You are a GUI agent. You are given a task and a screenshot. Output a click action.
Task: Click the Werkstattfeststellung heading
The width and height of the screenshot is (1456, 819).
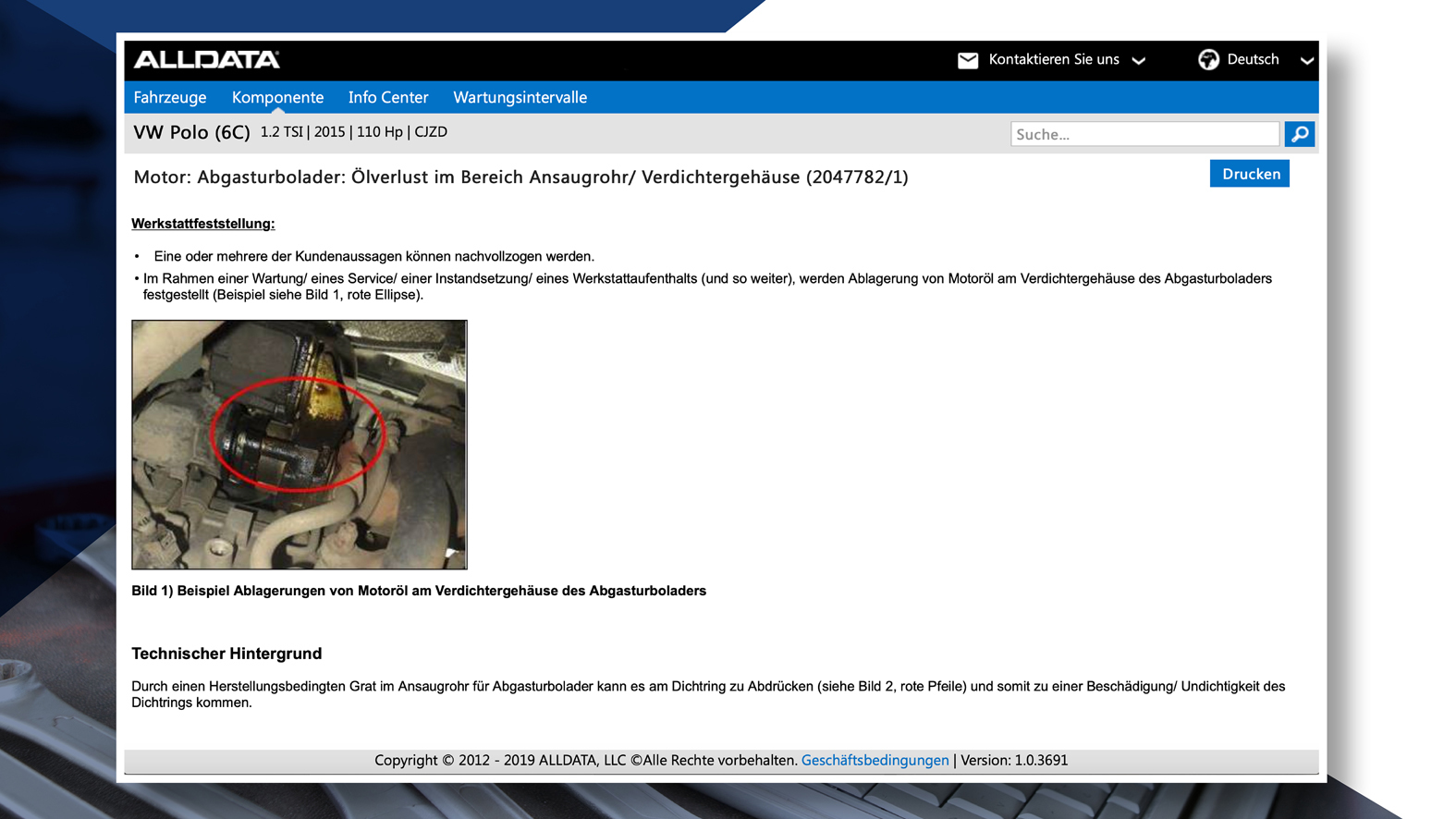203,224
